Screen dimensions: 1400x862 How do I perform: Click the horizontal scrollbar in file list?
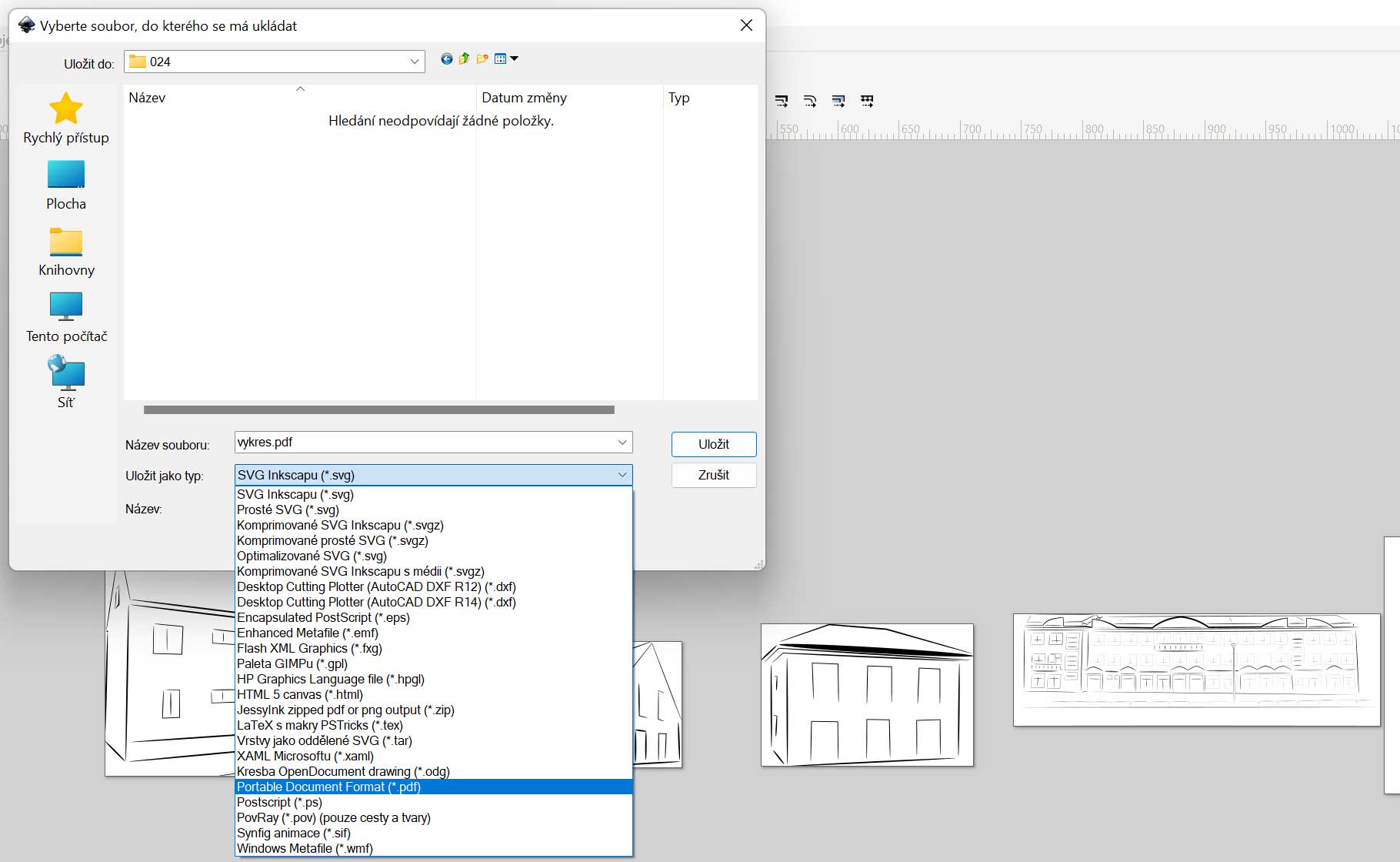pyautogui.click(x=378, y=410)
